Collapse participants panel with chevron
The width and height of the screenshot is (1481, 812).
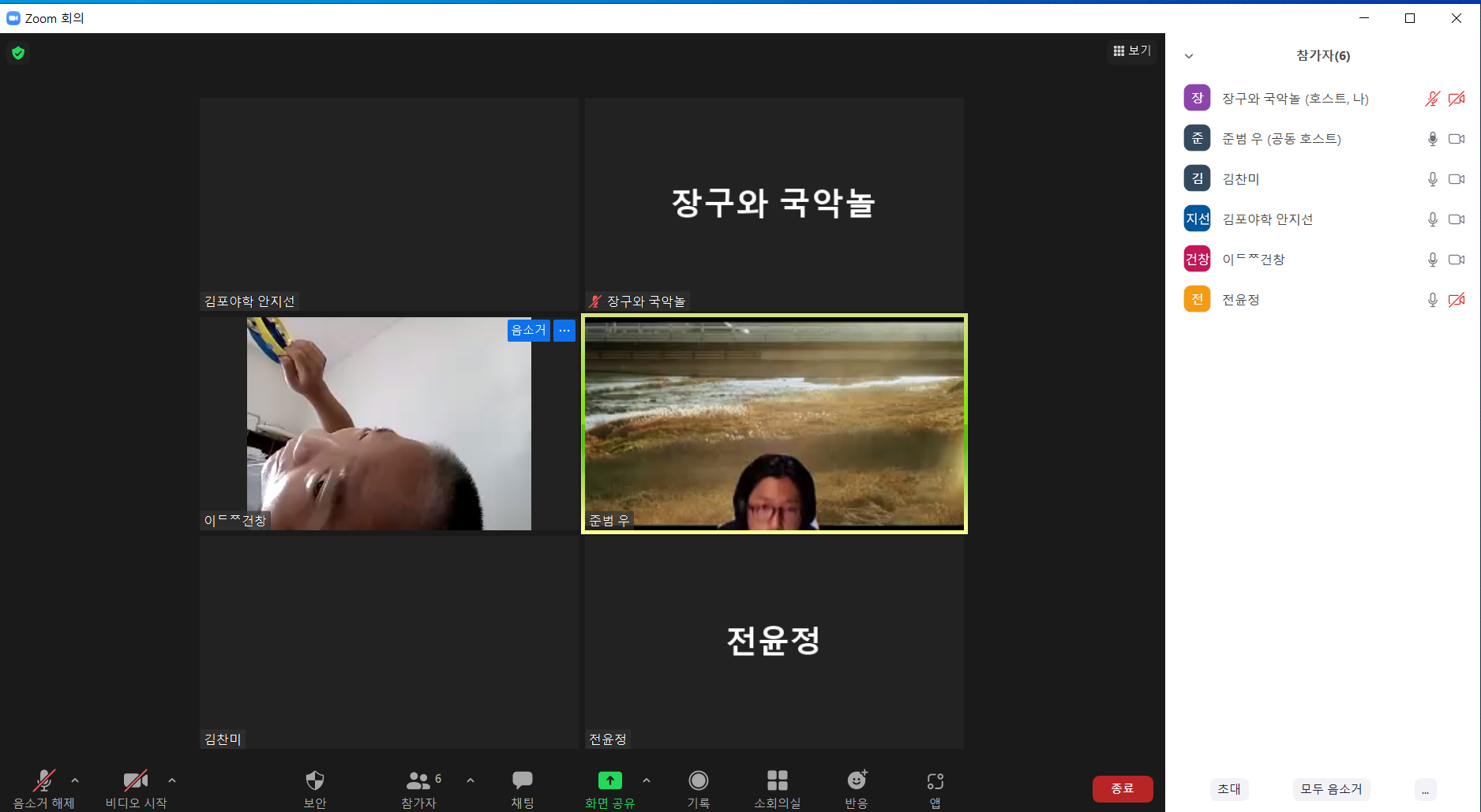(x=1189, y=56)
